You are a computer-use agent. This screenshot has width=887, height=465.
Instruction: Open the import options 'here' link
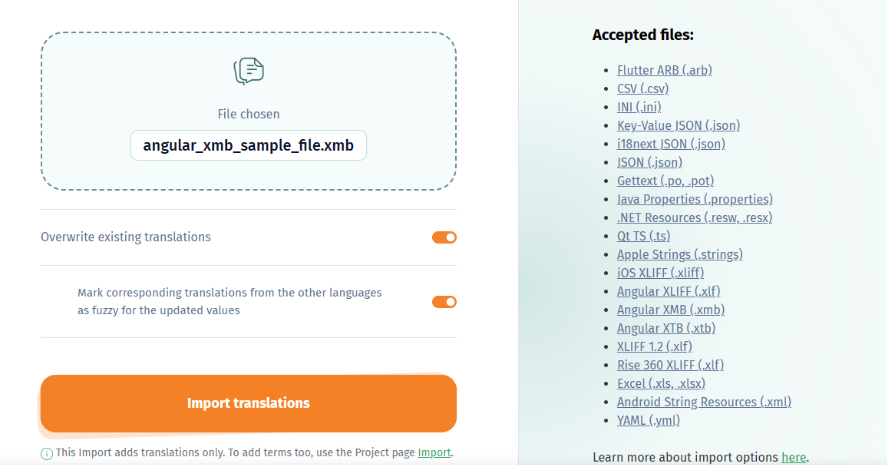click(793, 457)
